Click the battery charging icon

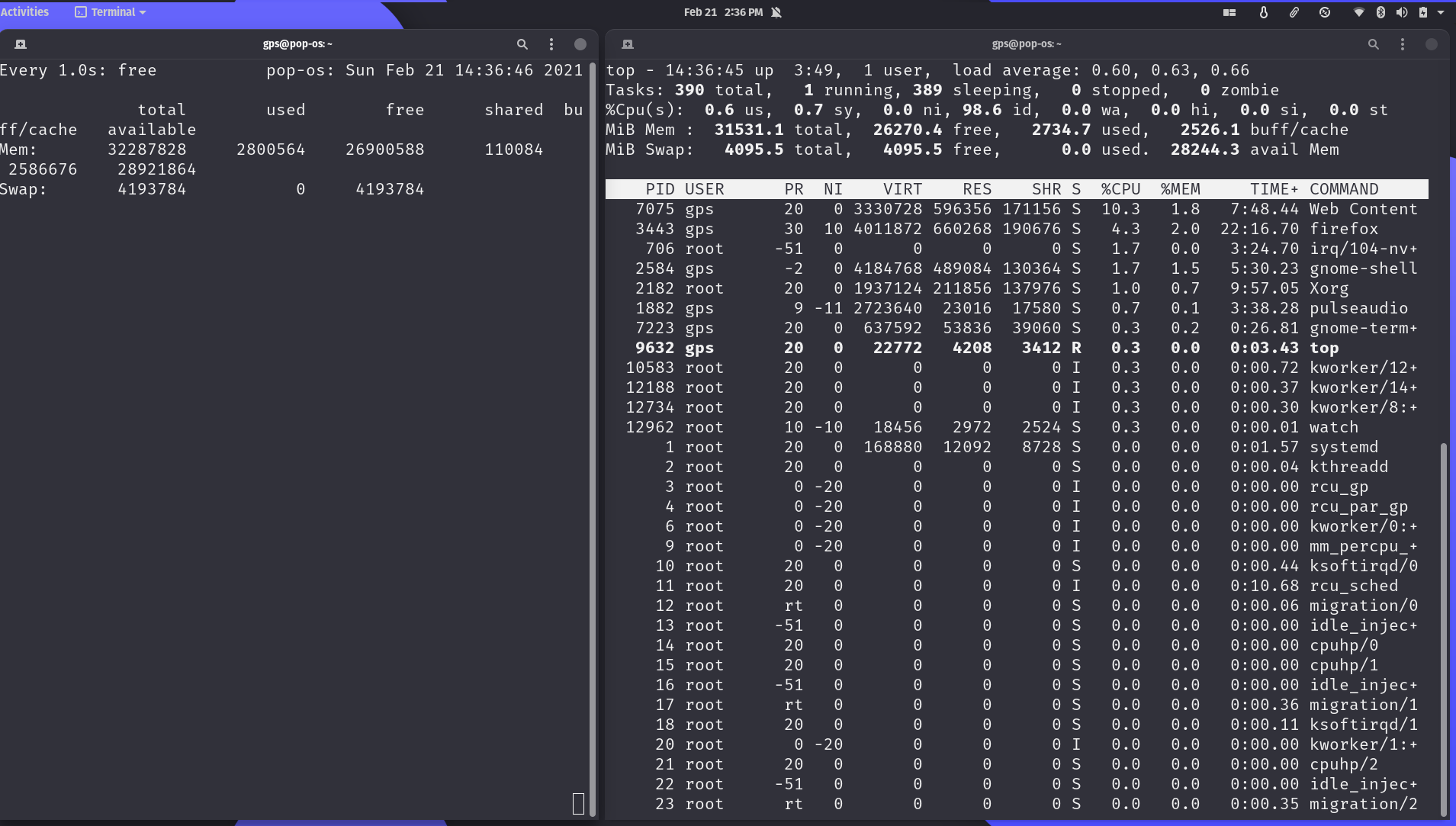point(1423,12)
